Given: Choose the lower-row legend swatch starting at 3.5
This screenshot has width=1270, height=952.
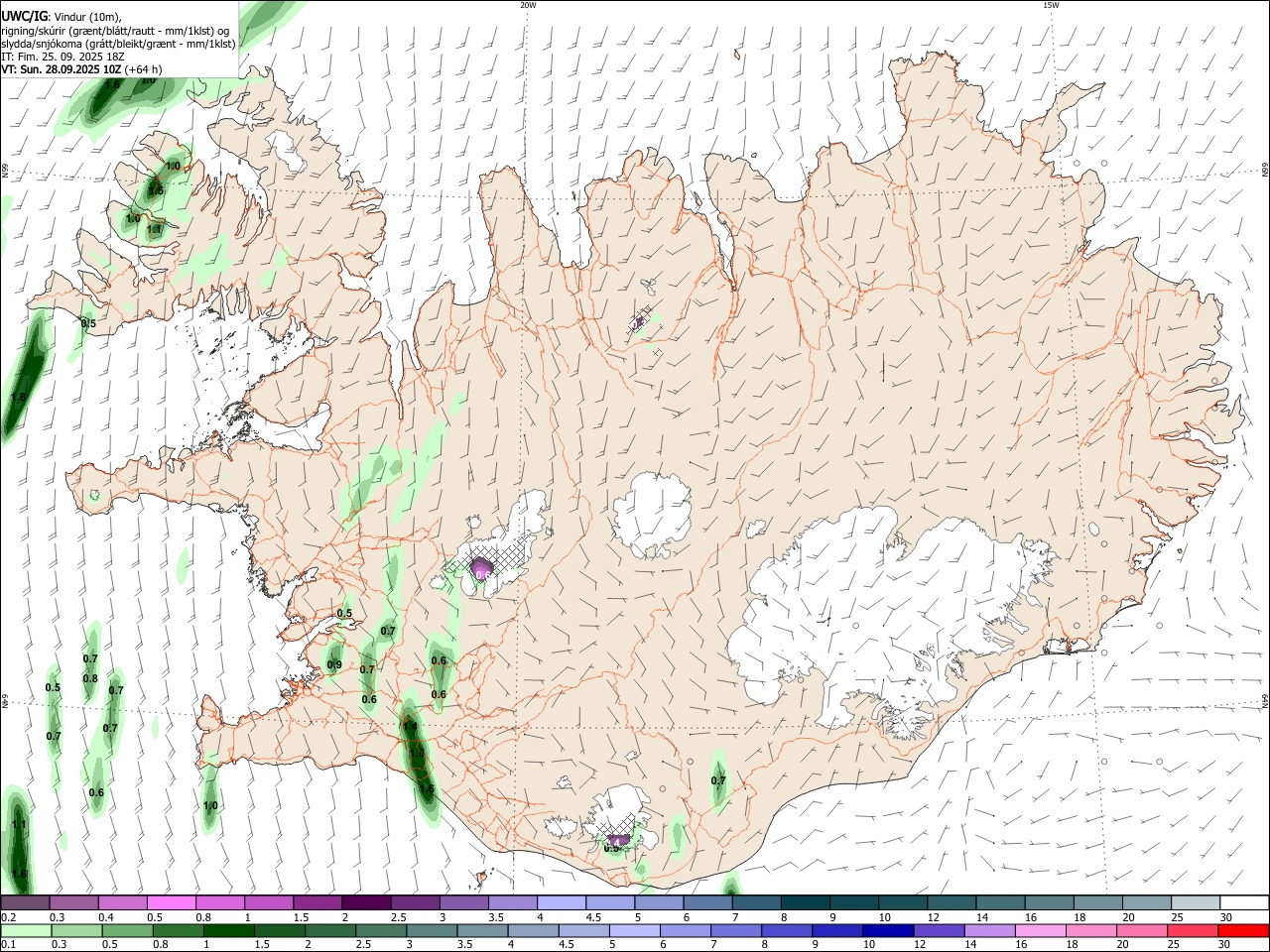Looking at the screenshot, I should click(482, 930).
